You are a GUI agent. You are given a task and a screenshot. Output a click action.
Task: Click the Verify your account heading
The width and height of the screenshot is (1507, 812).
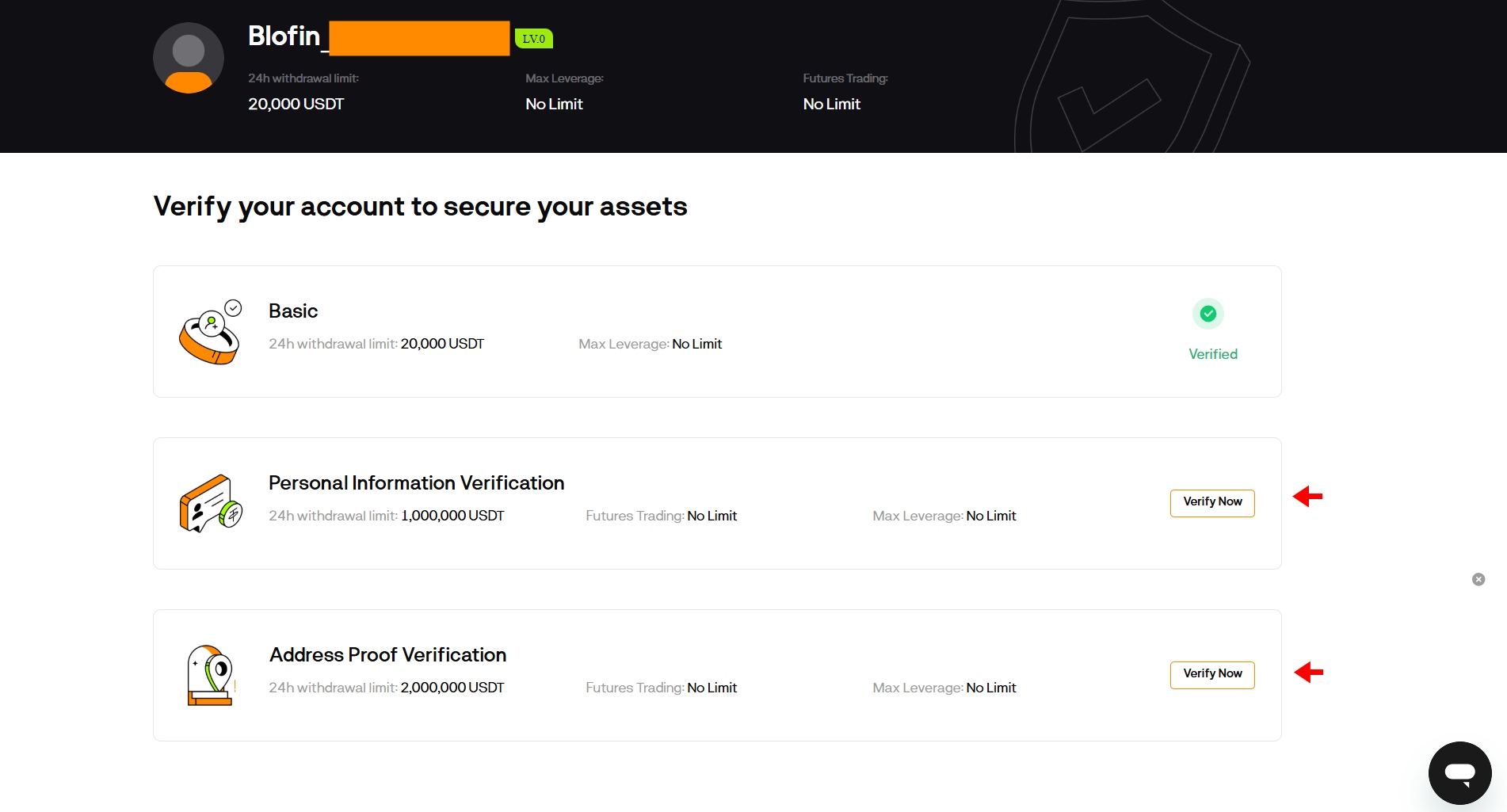420,207
